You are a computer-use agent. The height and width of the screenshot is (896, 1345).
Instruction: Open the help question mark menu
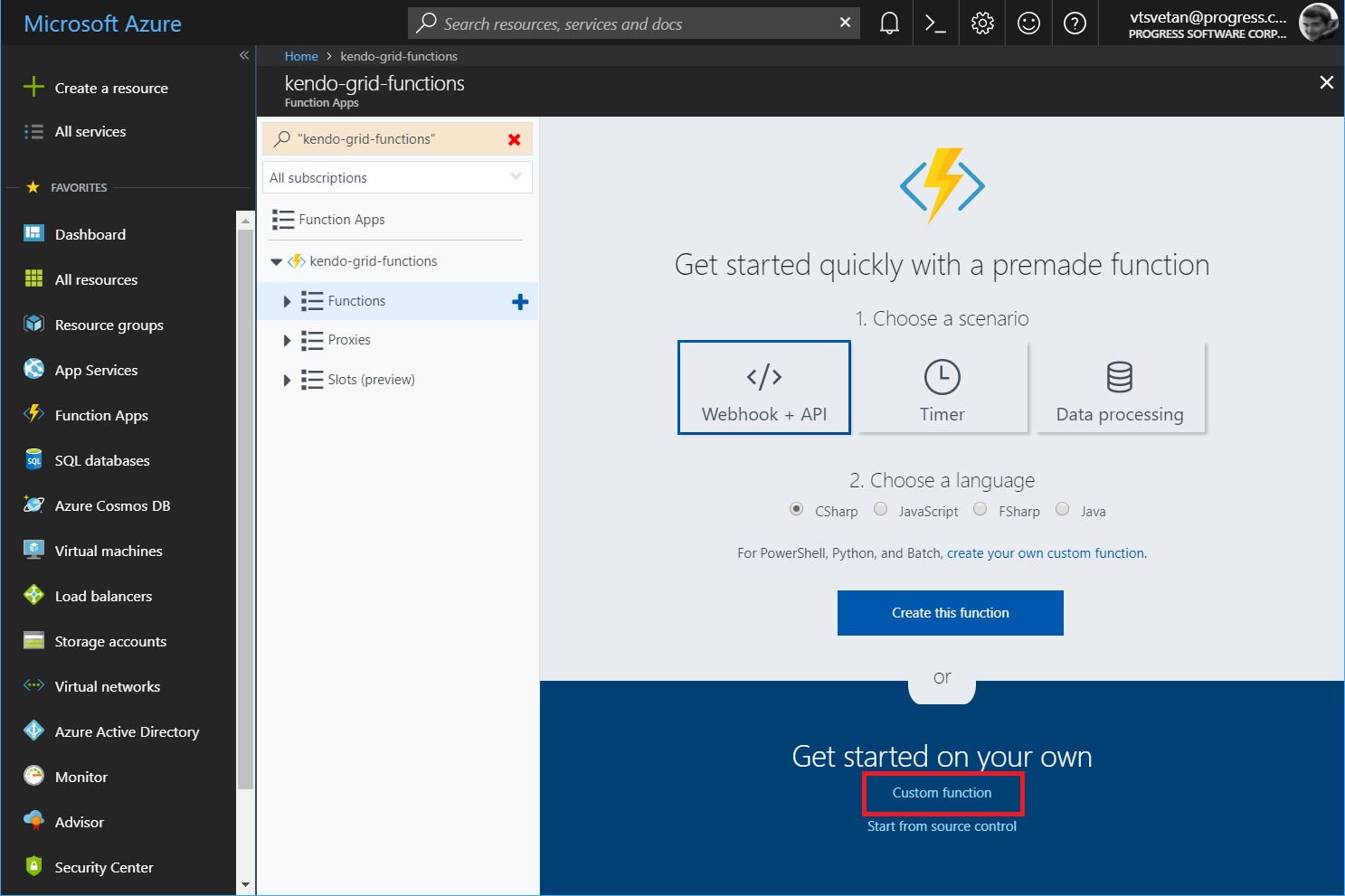(x=1075, y=23)
